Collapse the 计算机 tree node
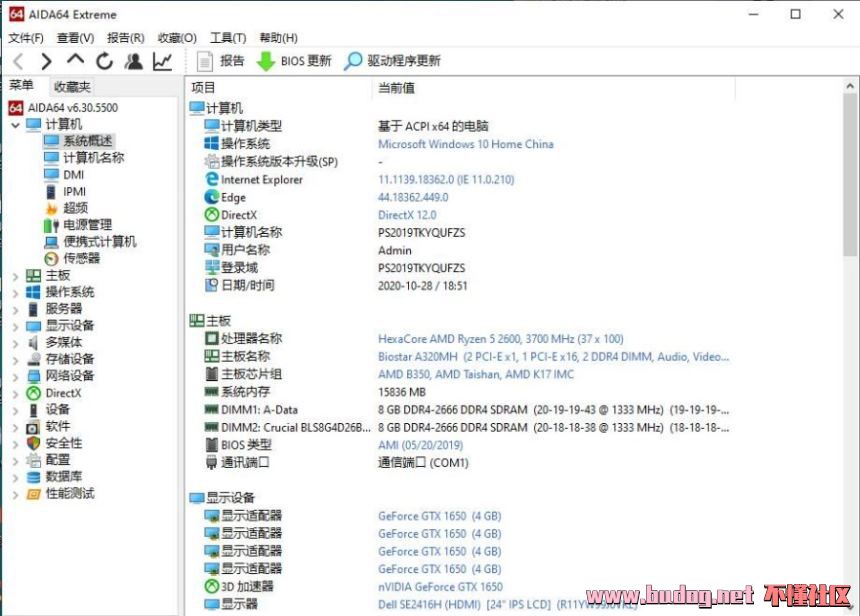Screen dimensions: 860x616 pyautogui.click(x=15, y=125)
